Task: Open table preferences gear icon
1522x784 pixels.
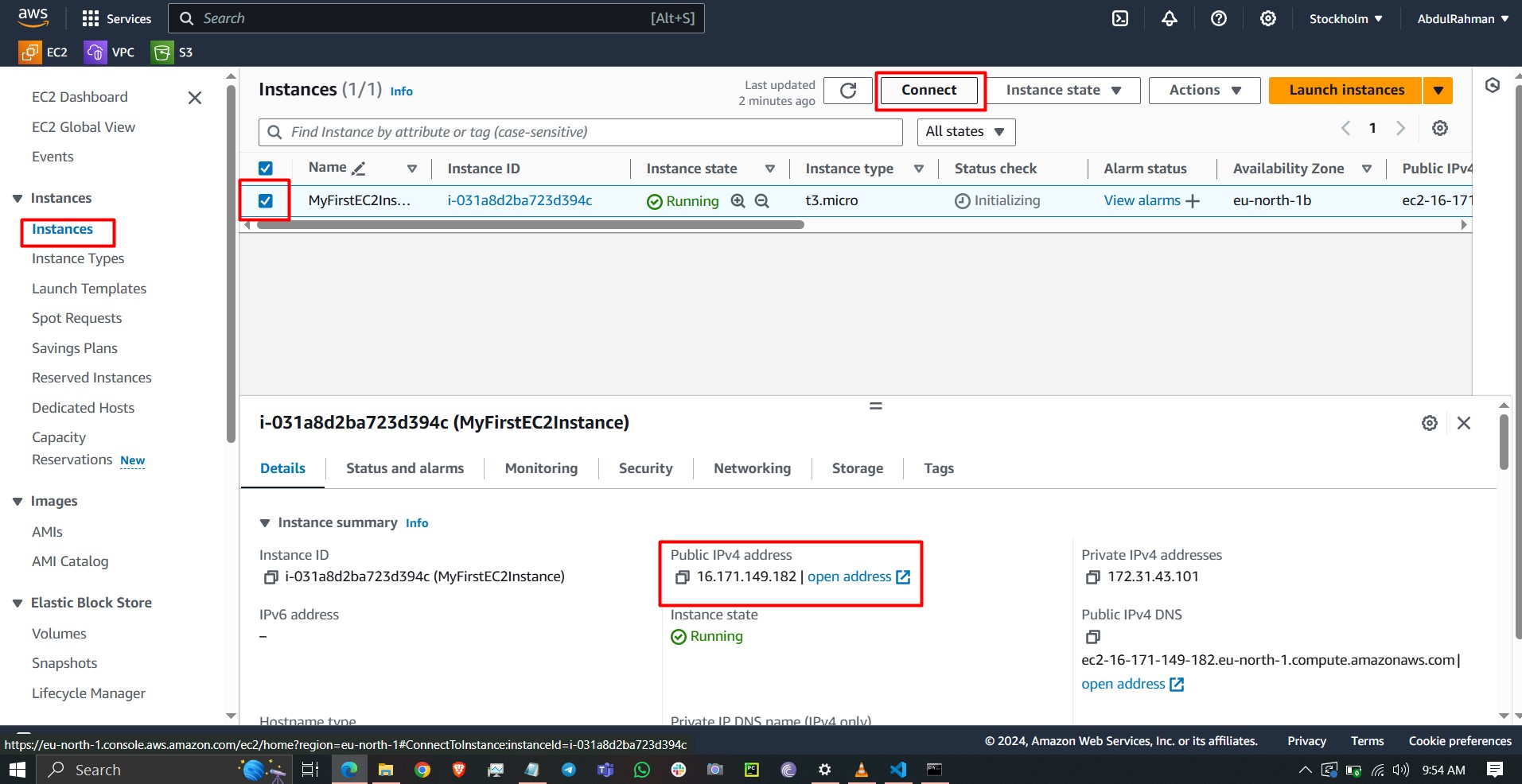Action: click(1440, 128)
